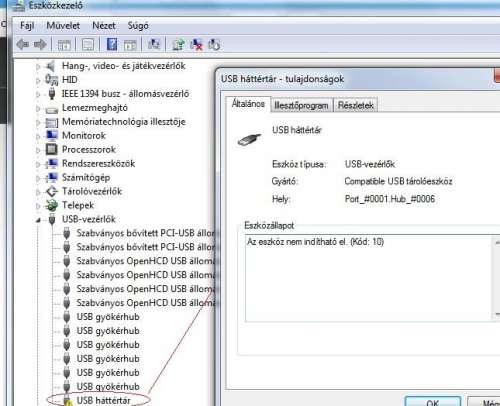
Task: Open the Súgó menu
Action: pyautogui.click(x=138, y=26)
